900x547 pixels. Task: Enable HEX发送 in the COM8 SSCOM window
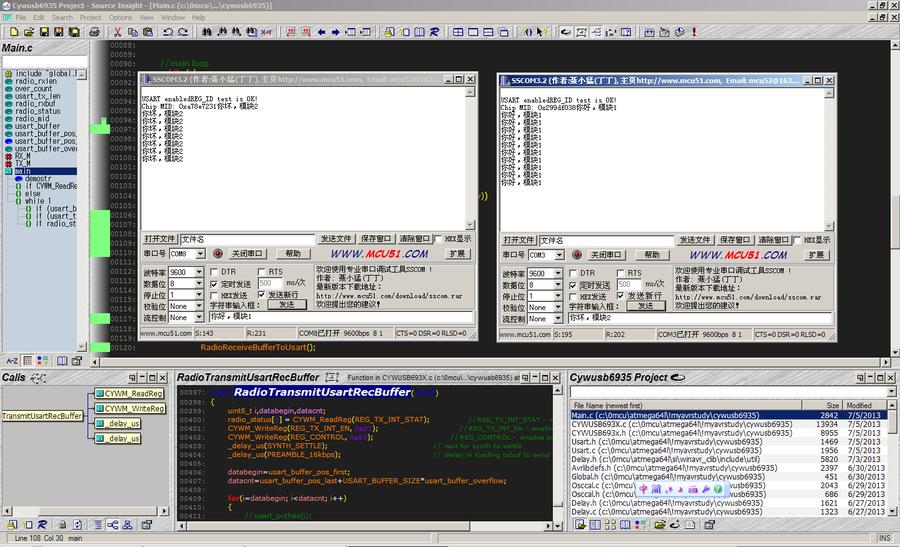point(214,295)
